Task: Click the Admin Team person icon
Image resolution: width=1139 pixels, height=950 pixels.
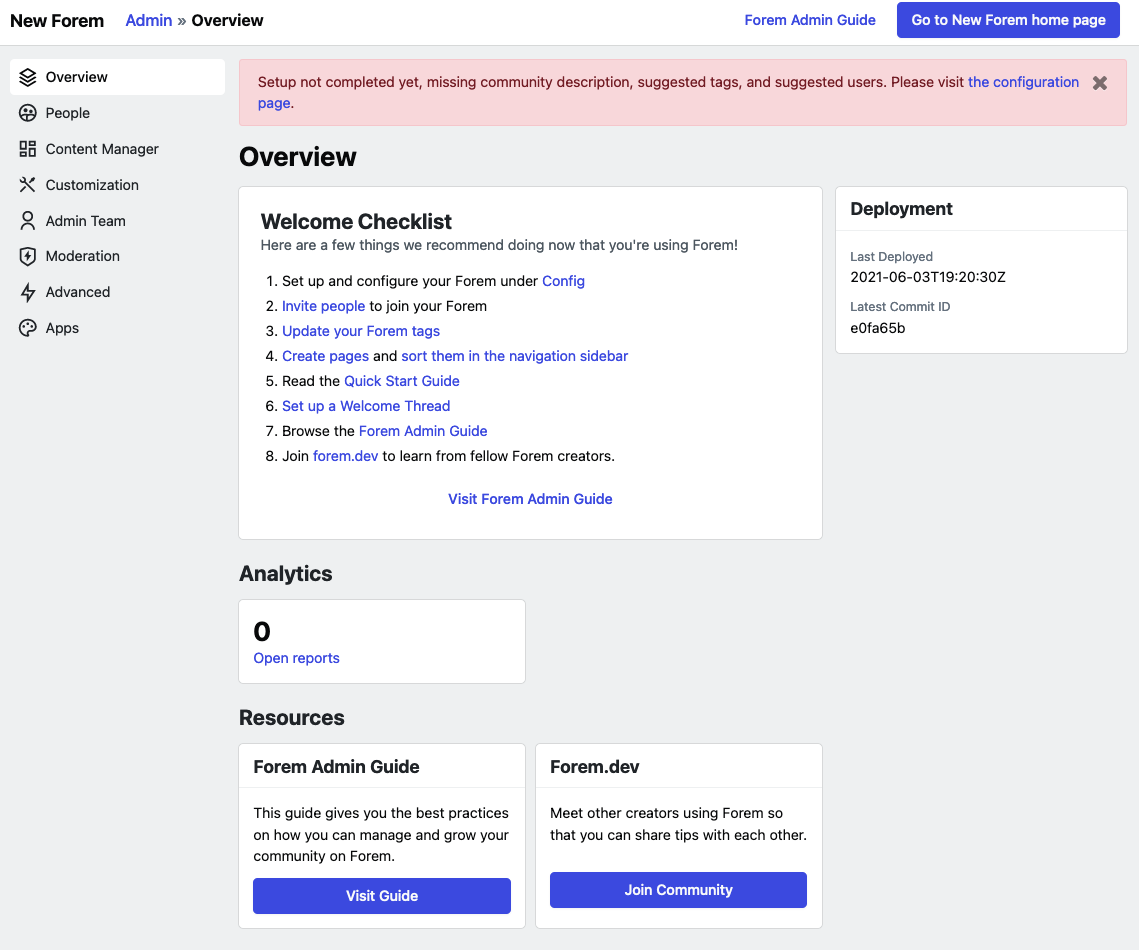Action: [28, 221]
